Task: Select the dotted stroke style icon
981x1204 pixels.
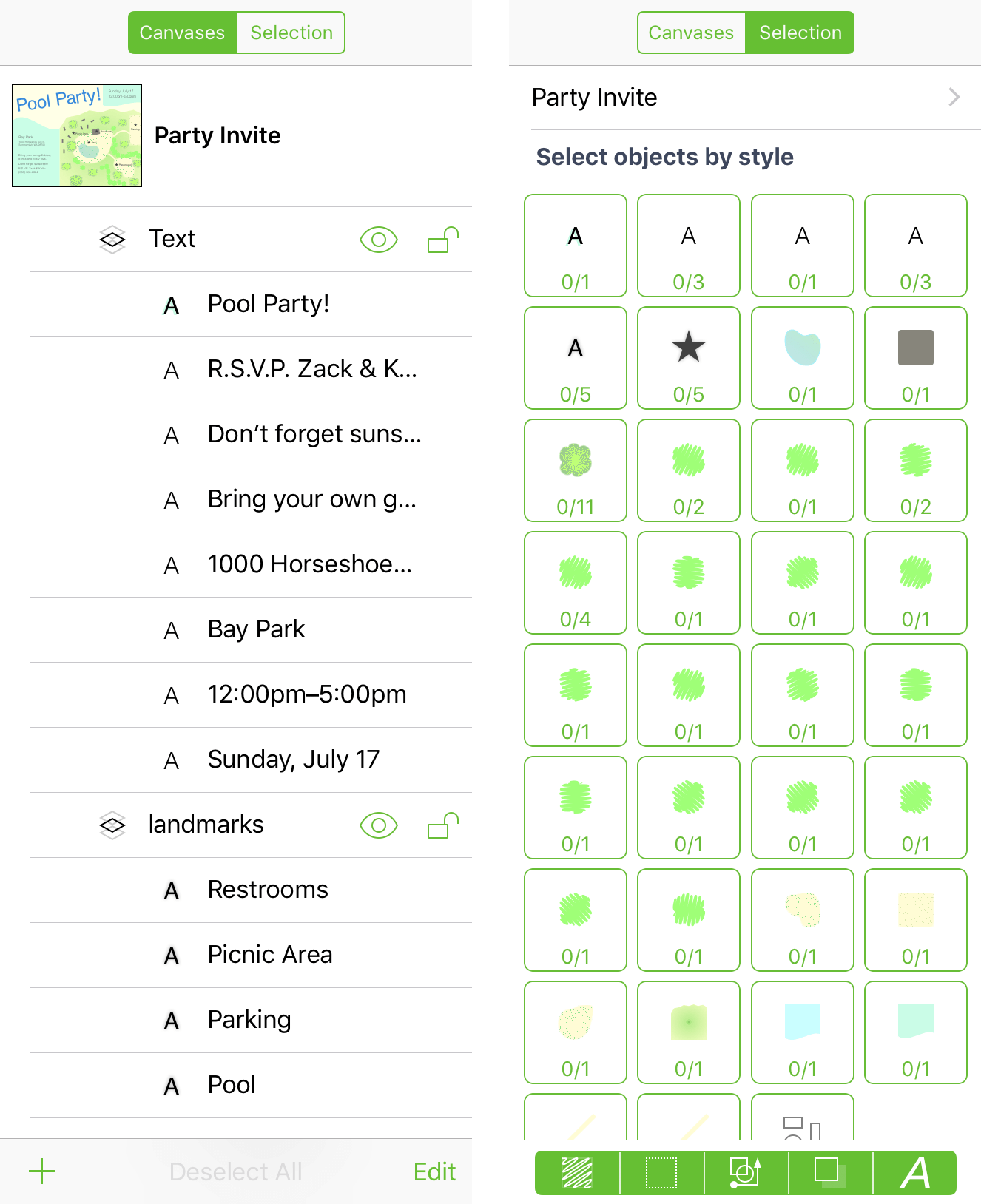Action: click(x=661, y=1173)
